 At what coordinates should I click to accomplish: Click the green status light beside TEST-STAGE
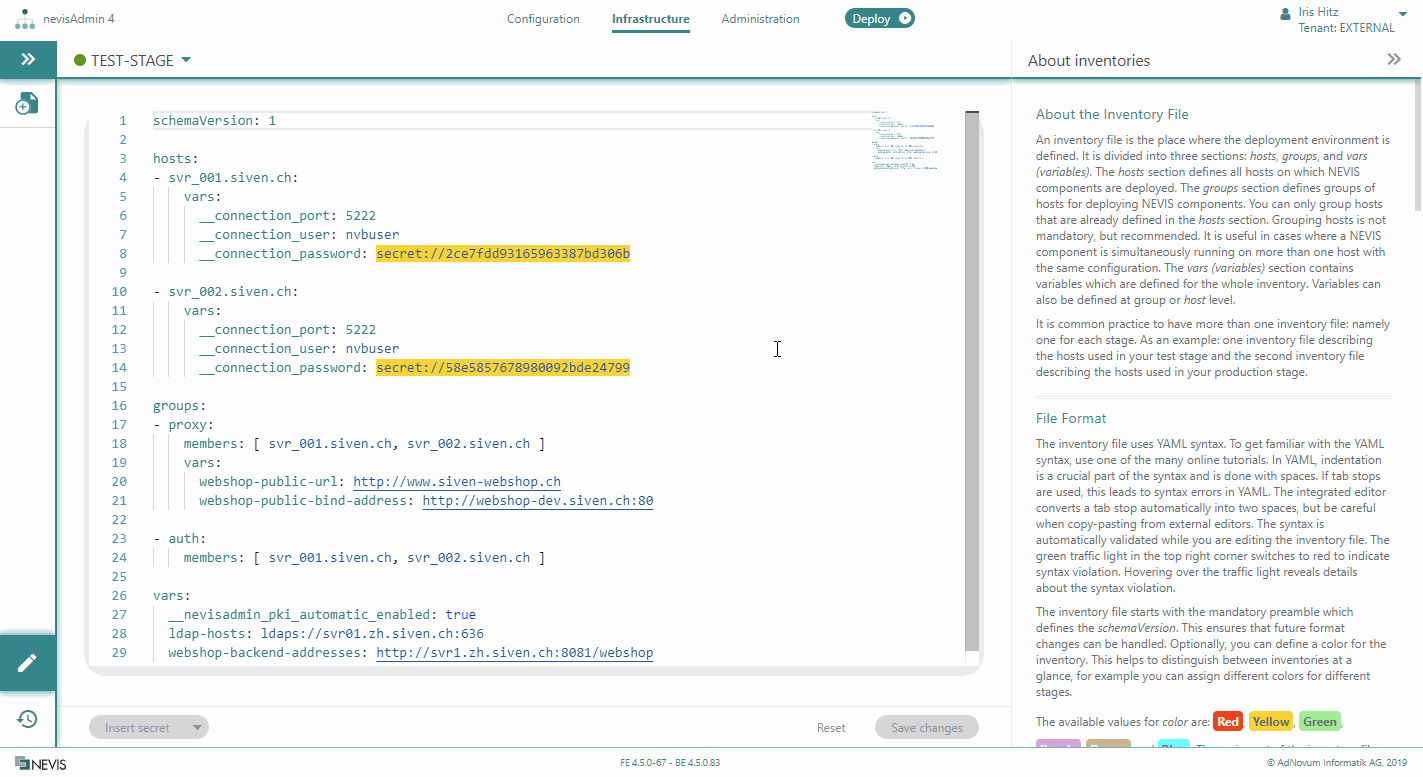click(x=80, y=61)
